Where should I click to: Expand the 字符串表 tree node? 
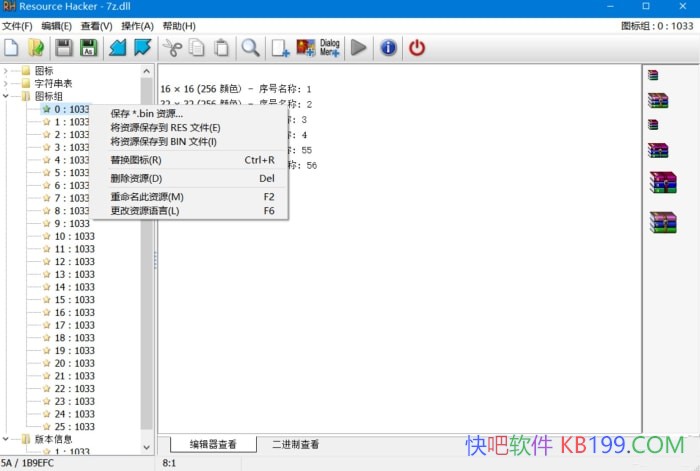pos(7,84)
